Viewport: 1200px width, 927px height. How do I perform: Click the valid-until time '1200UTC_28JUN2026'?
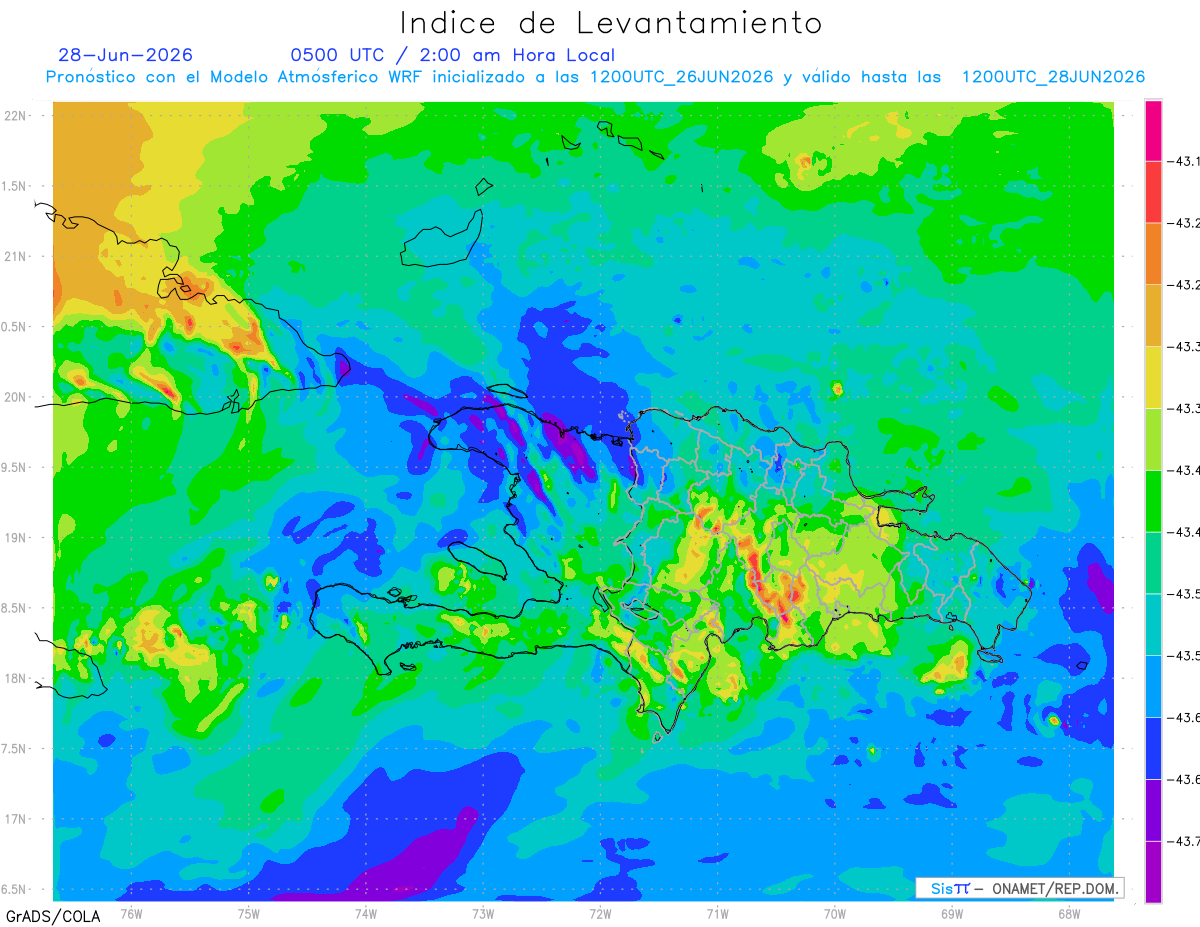click(x=1053, y=77)
